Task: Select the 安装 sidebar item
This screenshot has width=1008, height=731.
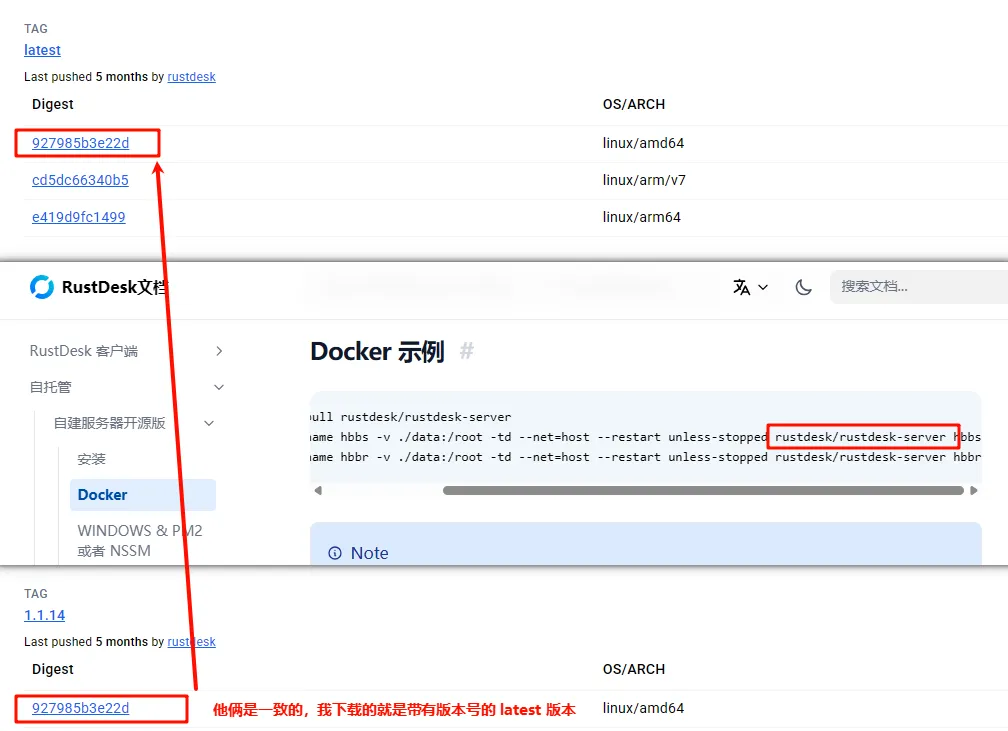Action: click(x=92, y=458)
